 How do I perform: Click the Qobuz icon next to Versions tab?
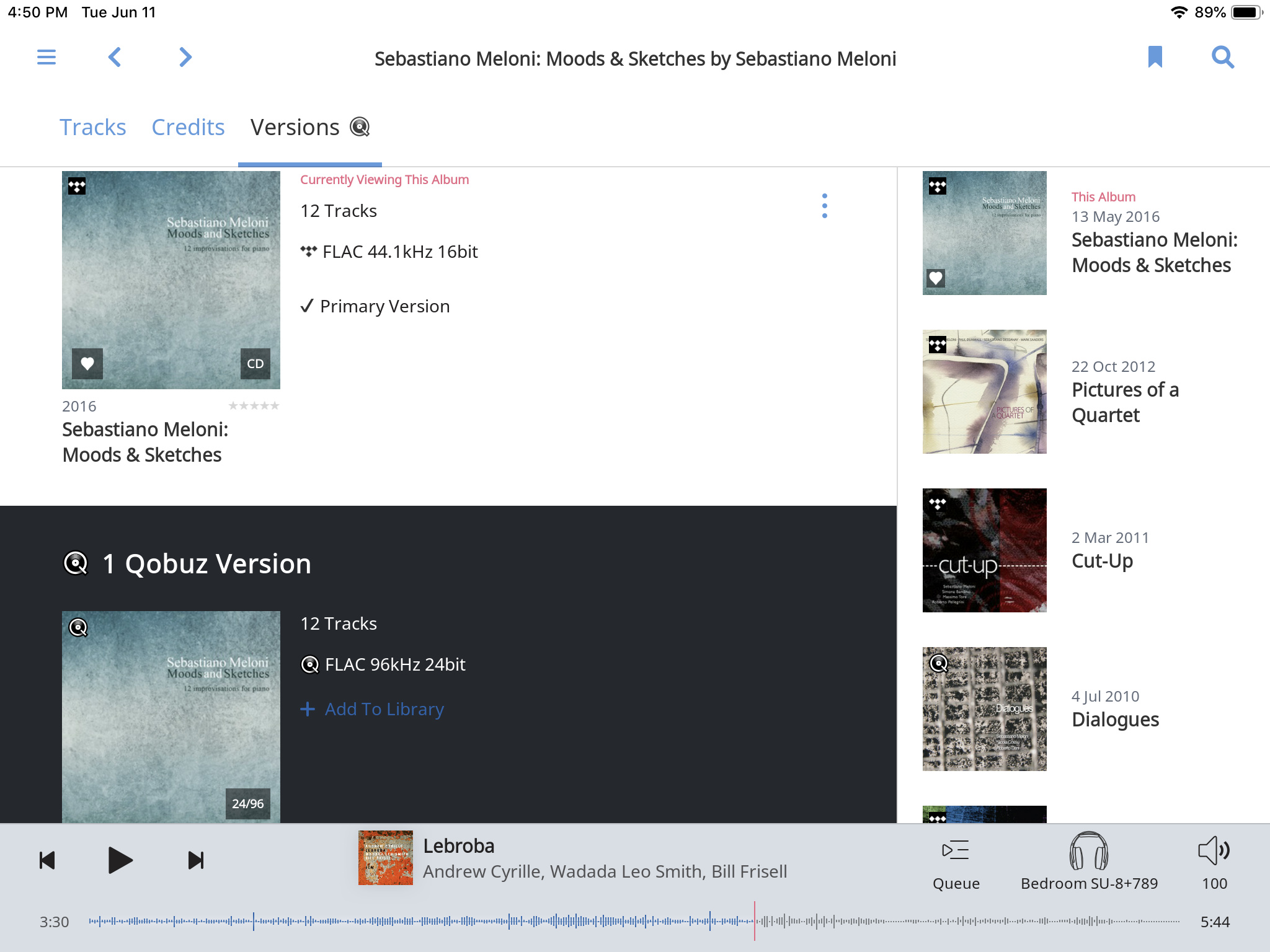(360, 127)
